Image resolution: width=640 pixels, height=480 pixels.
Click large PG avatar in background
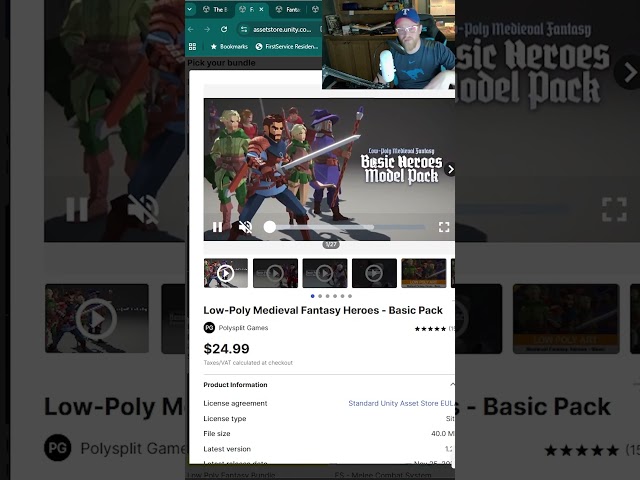pos(58,448)
